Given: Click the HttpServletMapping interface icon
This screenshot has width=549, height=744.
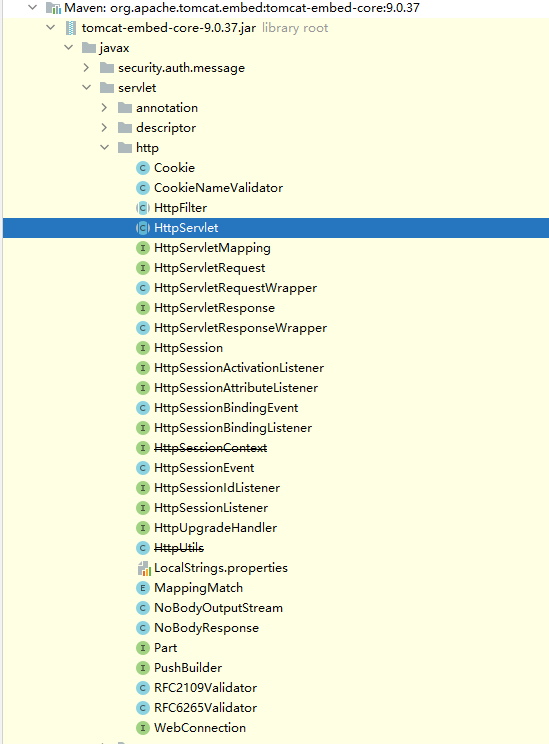Looking at the screenshot, I should [x=143, y=248].
